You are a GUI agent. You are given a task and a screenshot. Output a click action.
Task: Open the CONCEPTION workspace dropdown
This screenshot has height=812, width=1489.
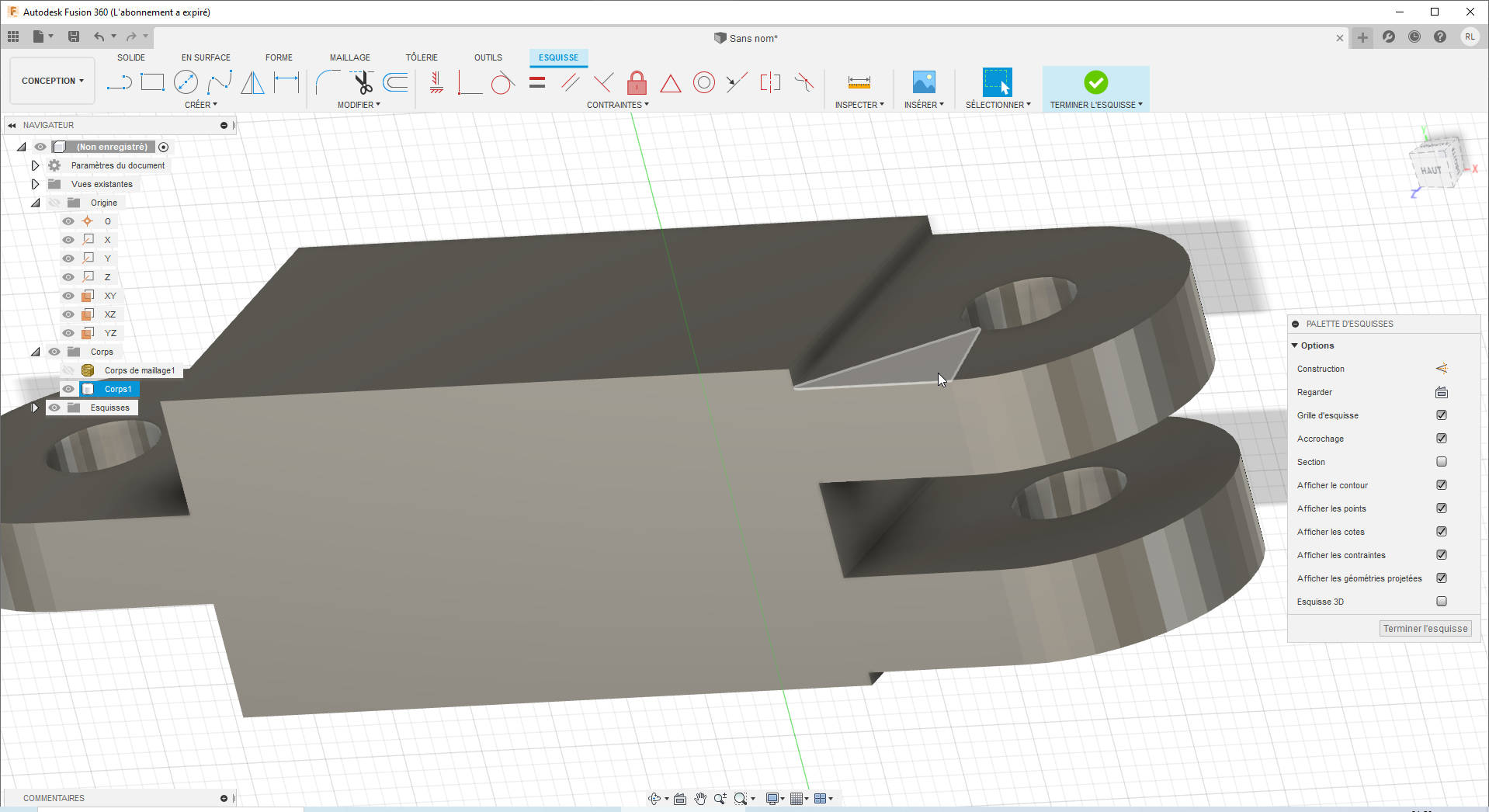click(x=52, y=81)
